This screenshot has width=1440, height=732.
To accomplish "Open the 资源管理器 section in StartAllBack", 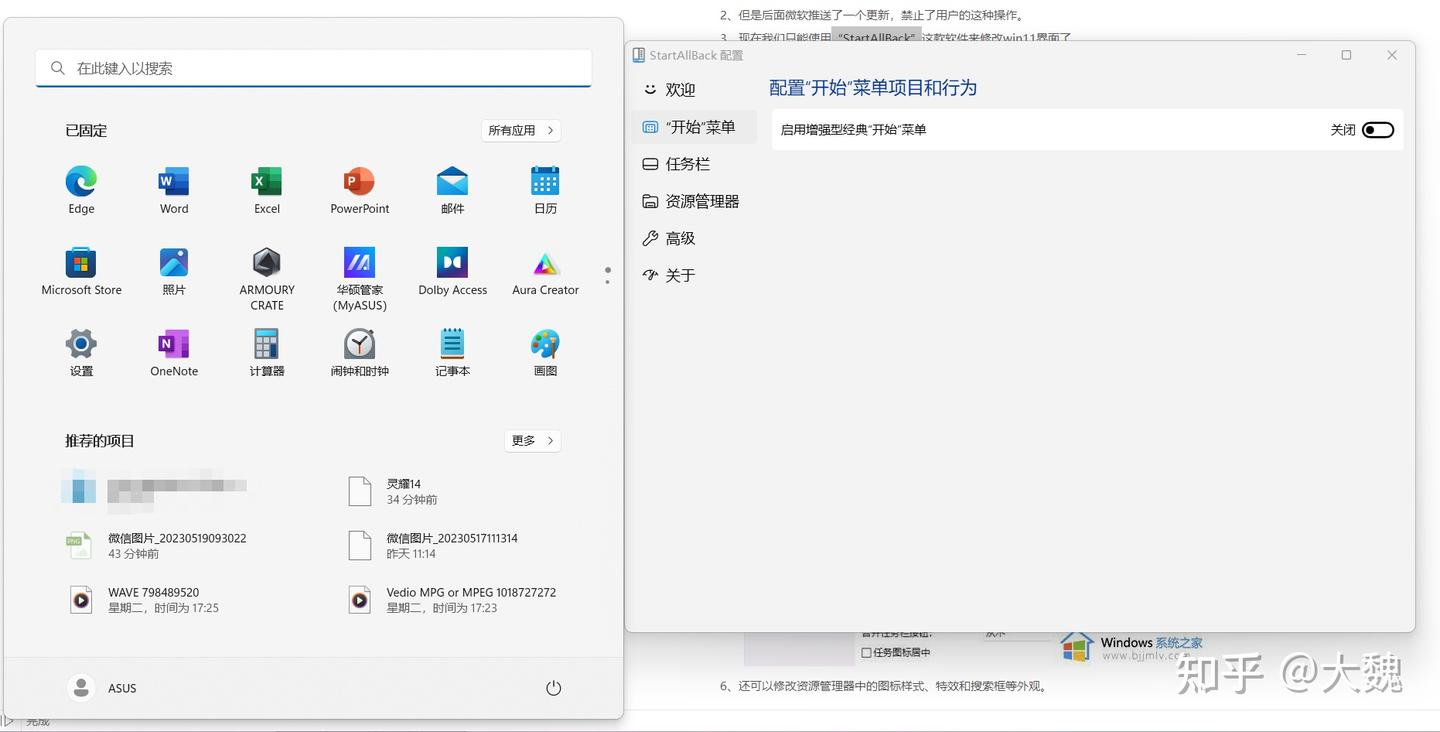I will pos(703,200).
